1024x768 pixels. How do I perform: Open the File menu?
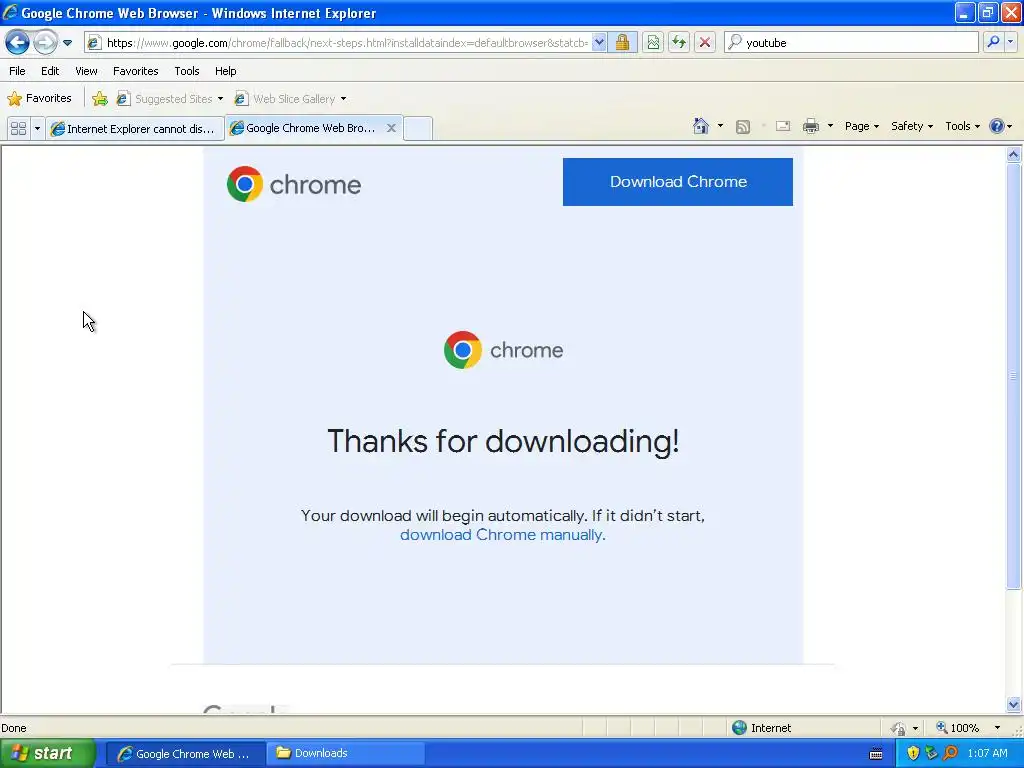(18, 71)
